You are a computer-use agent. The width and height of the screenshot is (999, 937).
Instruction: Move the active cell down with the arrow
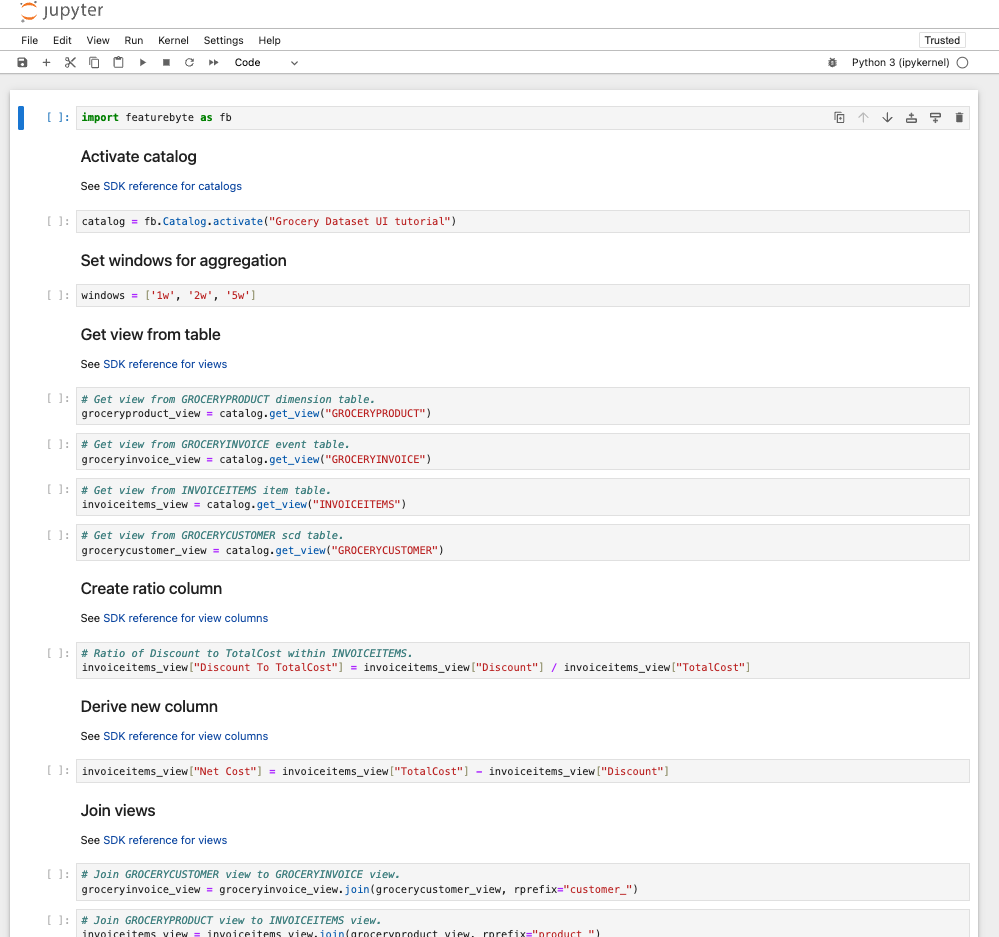point(887,118)
